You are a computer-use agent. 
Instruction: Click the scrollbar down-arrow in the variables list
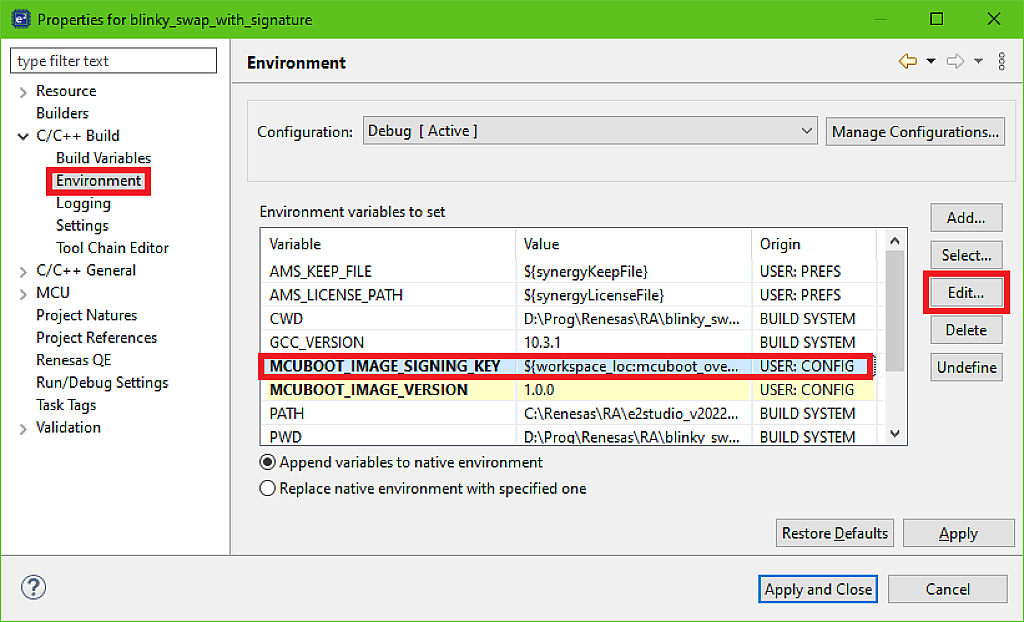point(897,432)
